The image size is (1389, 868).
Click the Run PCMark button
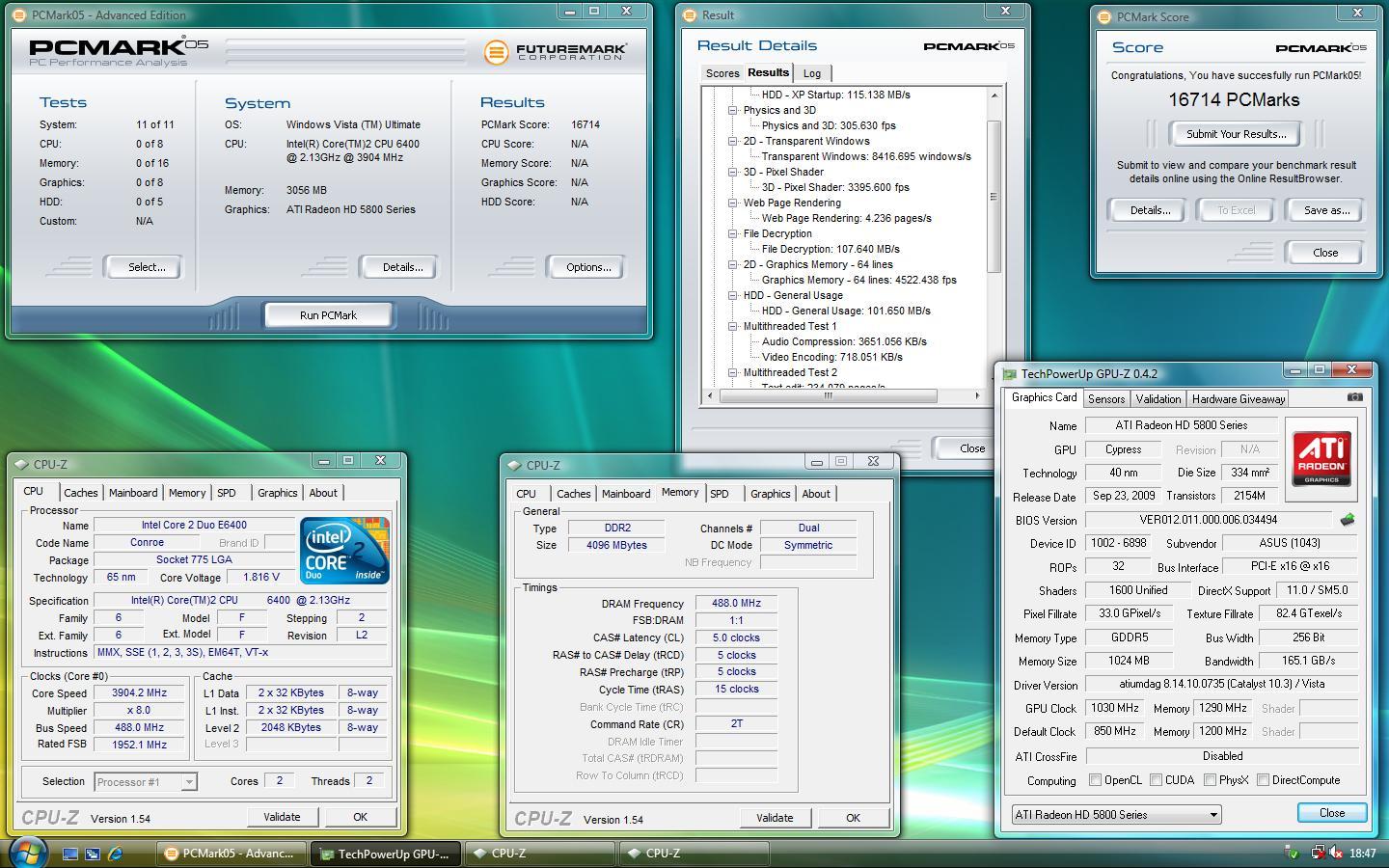point(328,315)
